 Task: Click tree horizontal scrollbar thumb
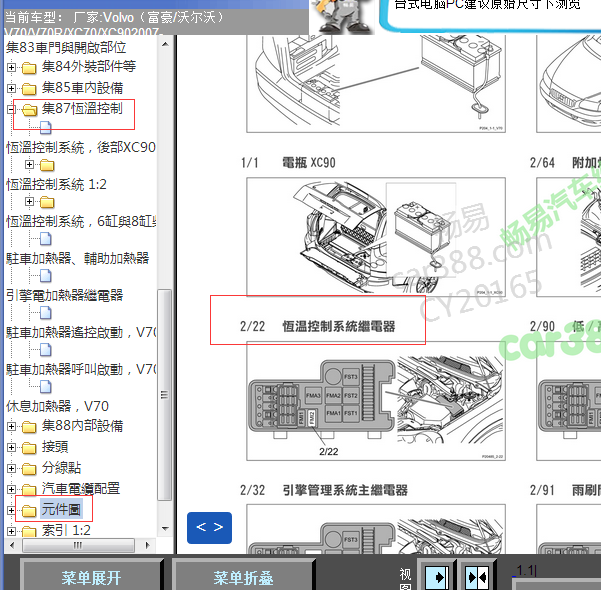(78, 545)
